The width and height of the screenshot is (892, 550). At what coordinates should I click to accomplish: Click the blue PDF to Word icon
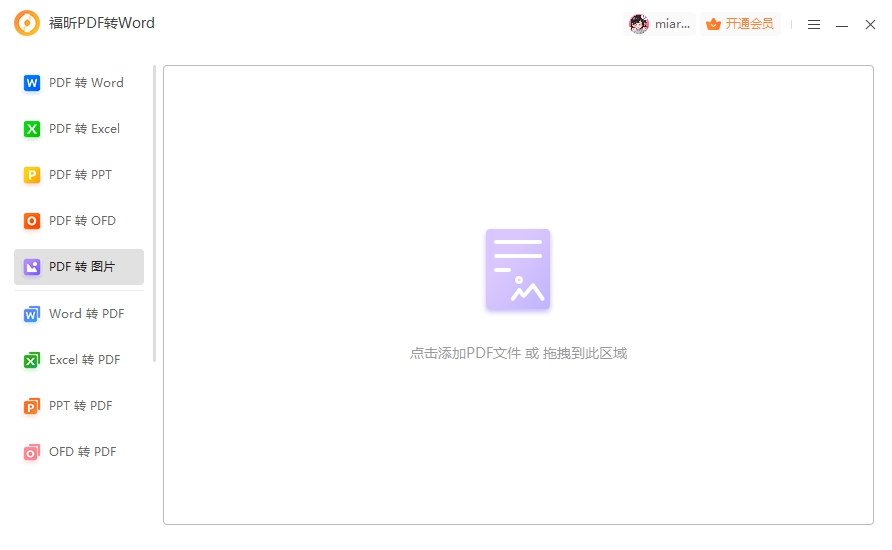click(x=31, y=83)
